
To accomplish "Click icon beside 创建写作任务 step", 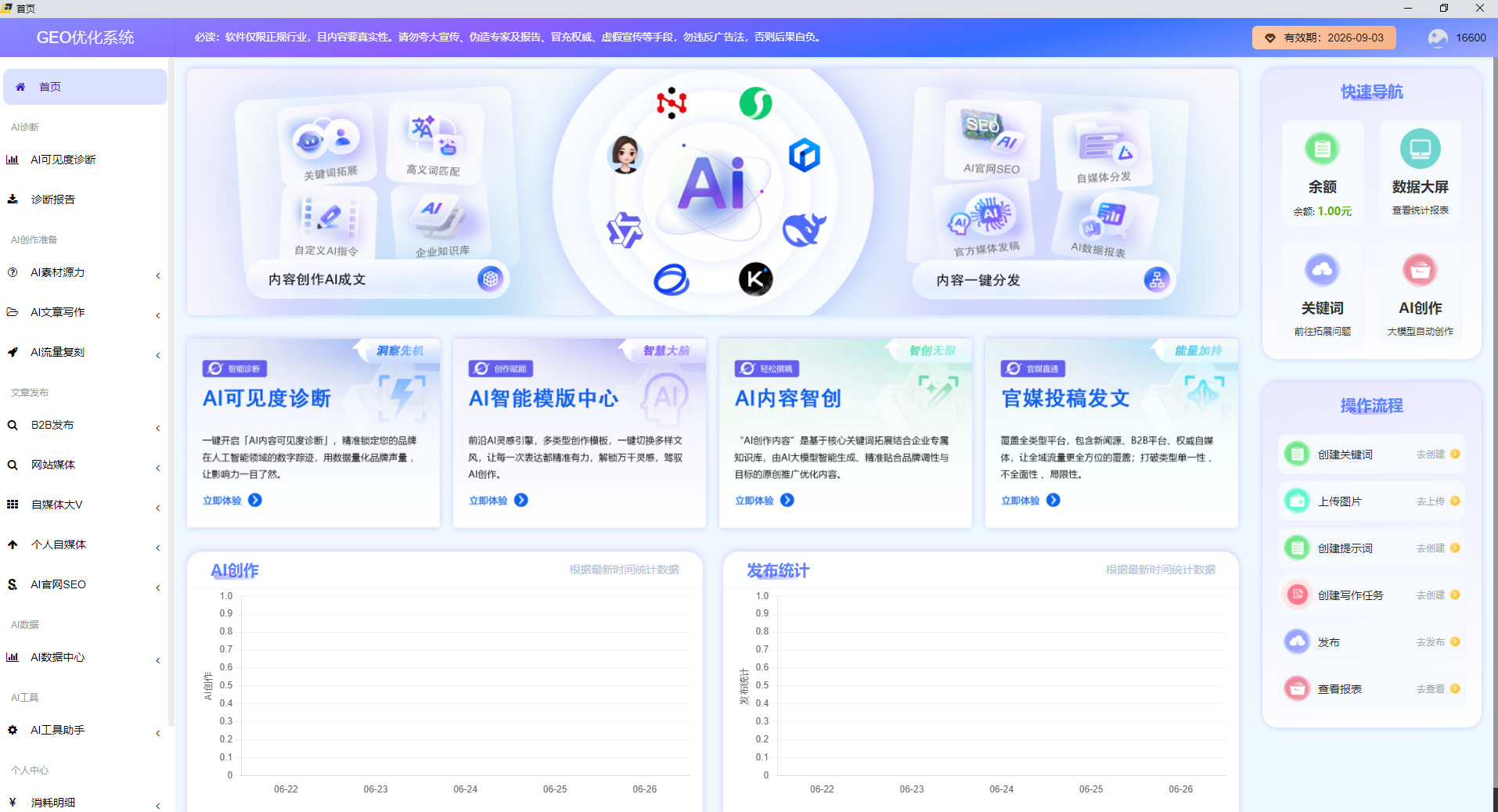I will coord(1297,595).
